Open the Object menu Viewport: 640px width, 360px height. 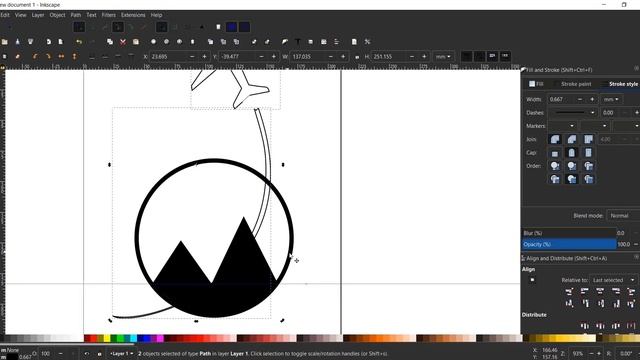[x=57, y=15]
